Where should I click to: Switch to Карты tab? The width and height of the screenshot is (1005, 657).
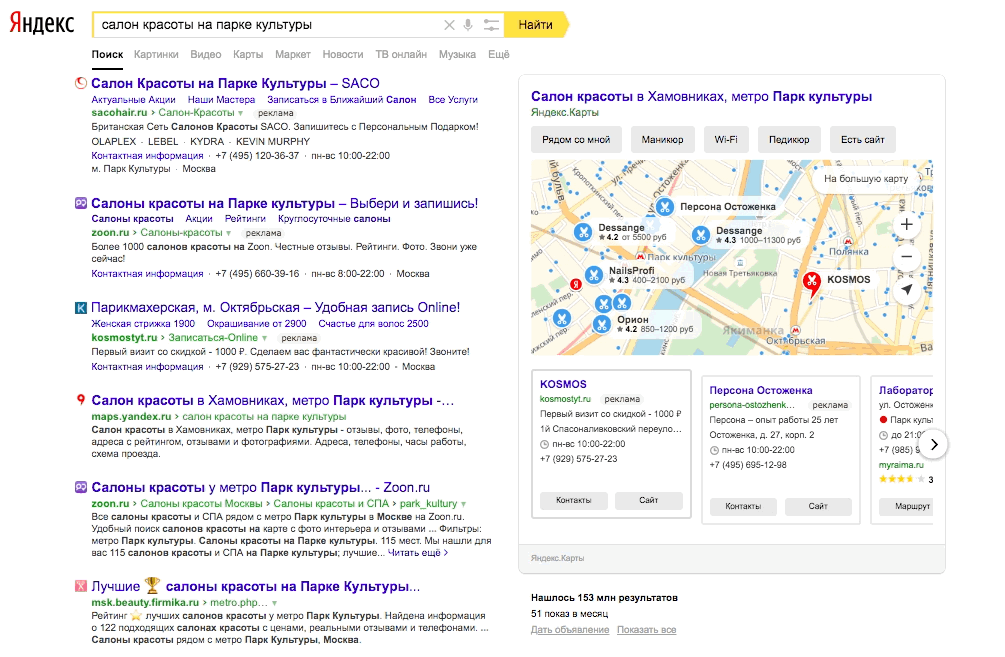(248, 54)
